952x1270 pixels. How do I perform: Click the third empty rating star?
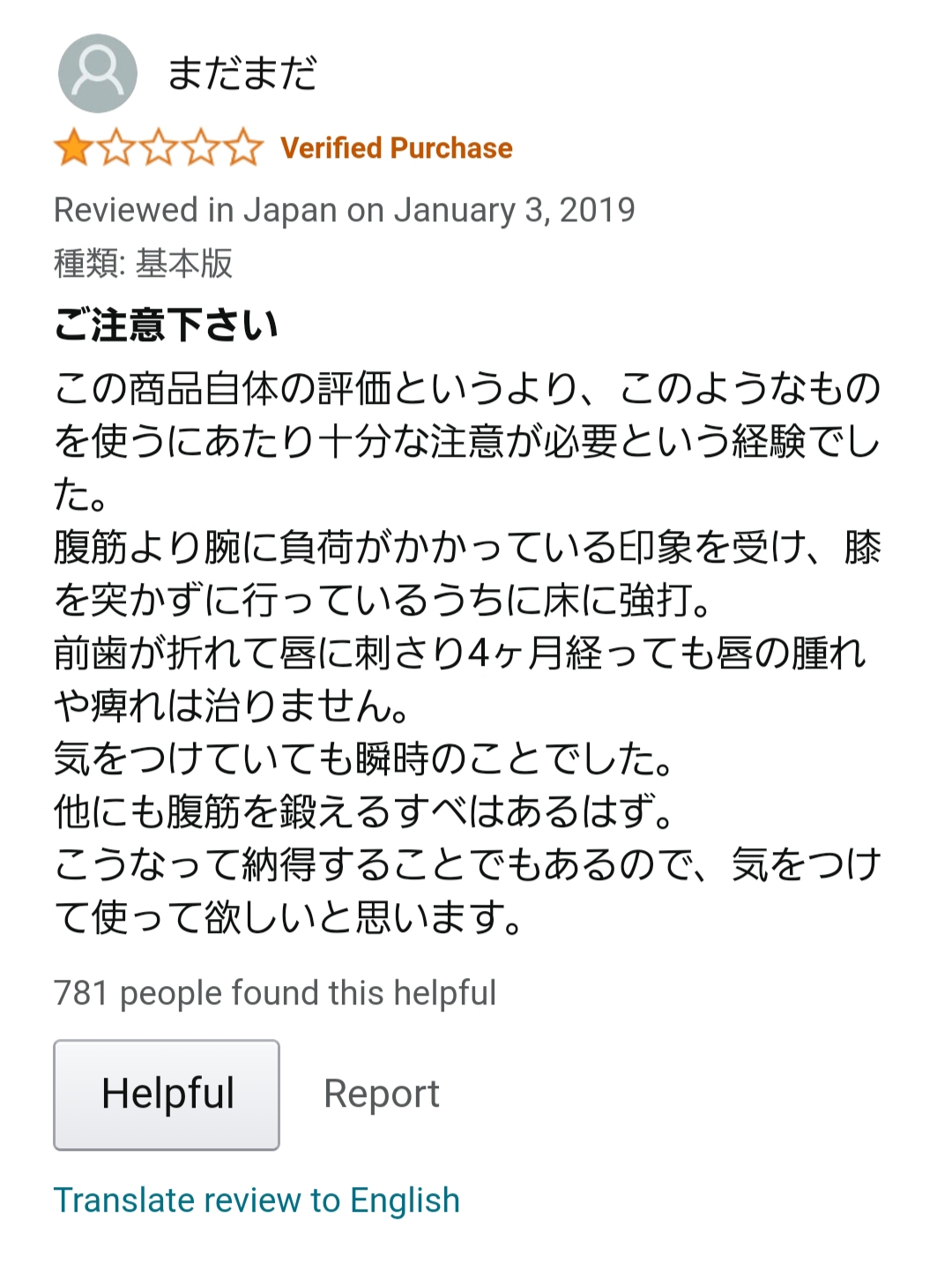[159, 147]
